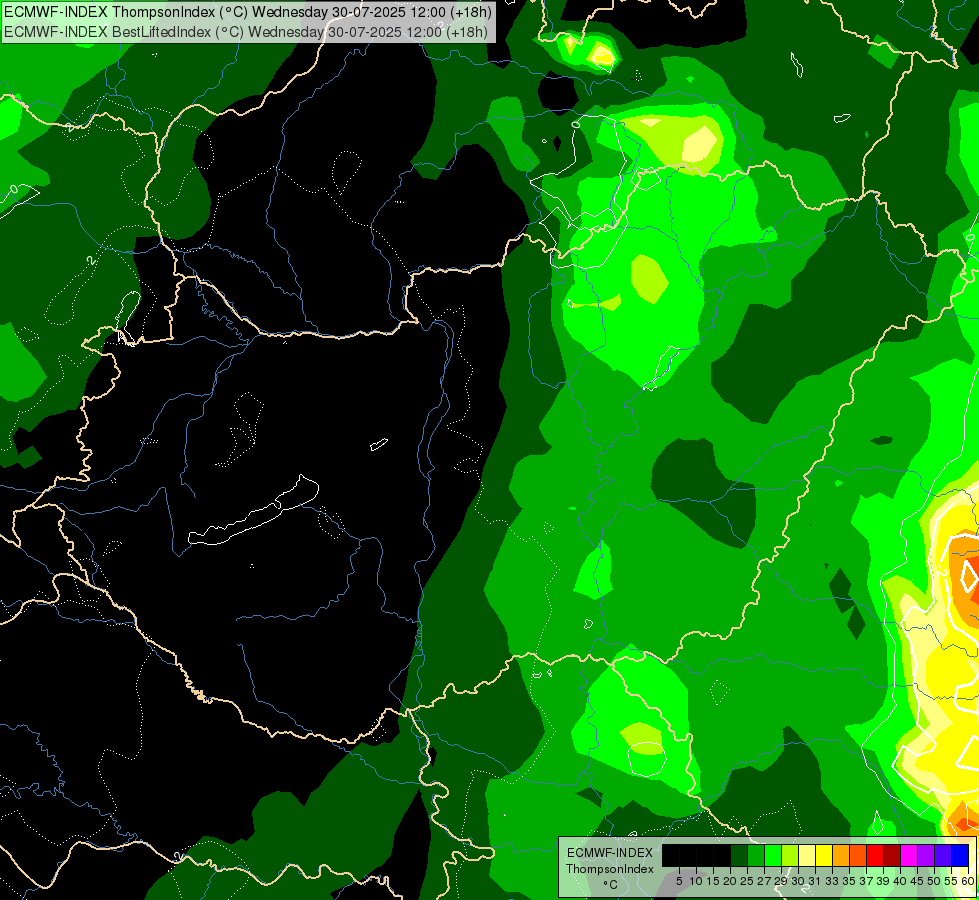
Task: Select the dark green 20–25 legend swatch
Action: click(x=739, y=855)
